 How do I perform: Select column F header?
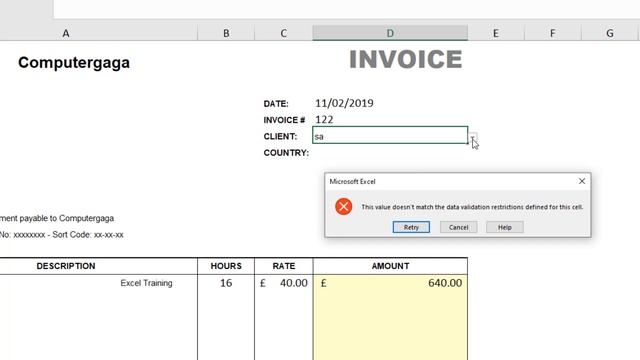[x=553, y=33]
